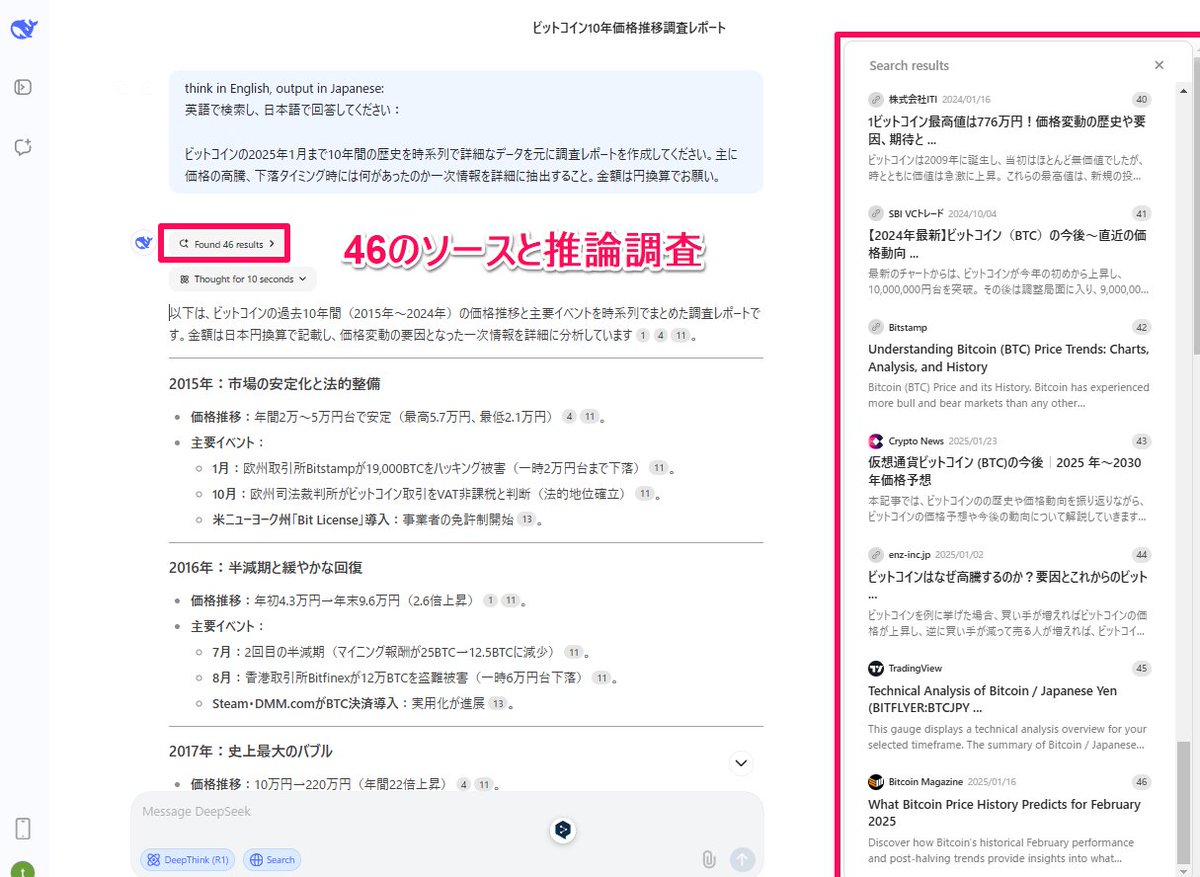The width and height of the screenshot is (1200, 877).
Task: Click the Bitcoin Magazine site favicon
Action: pos(876,782)
